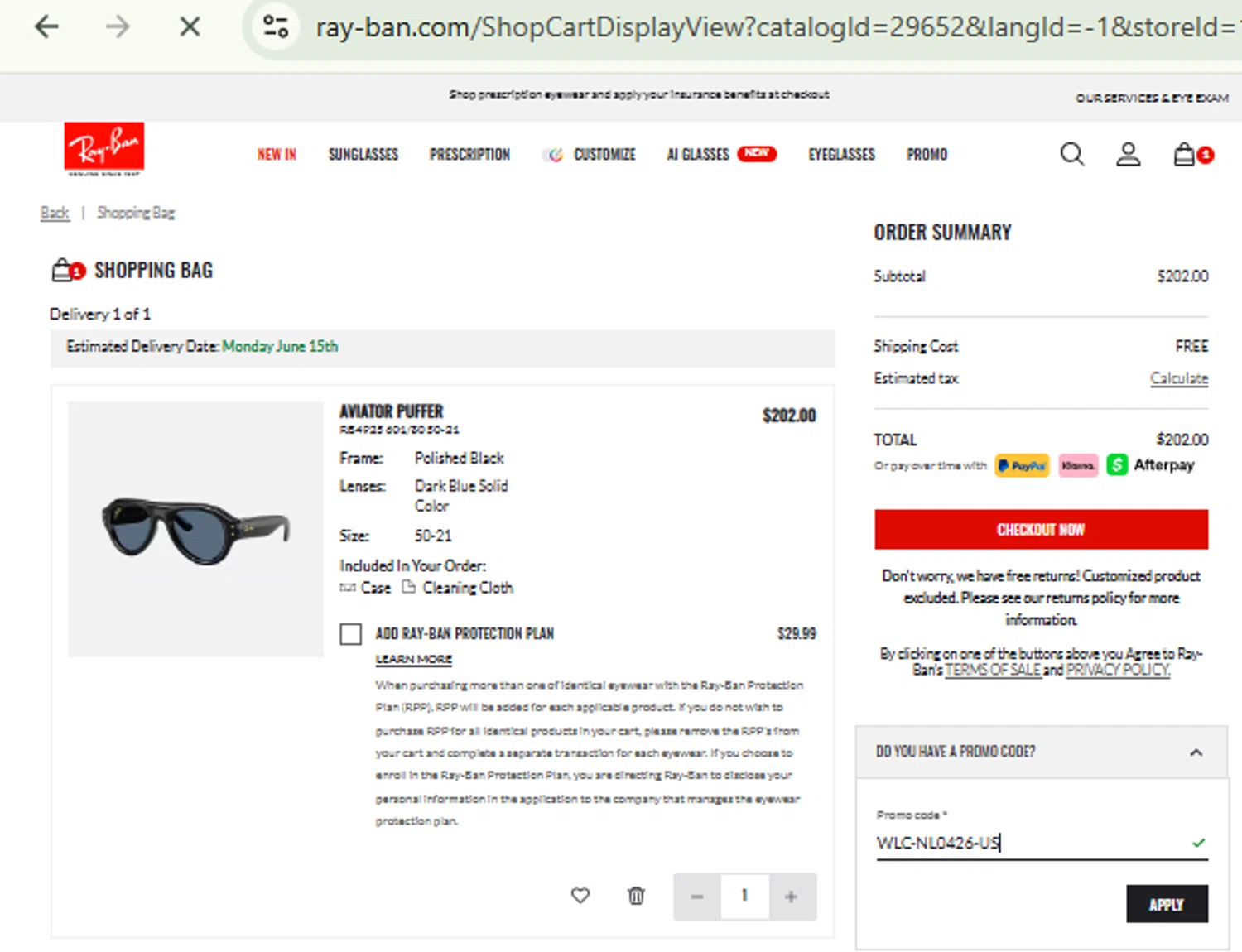Screen dimensions: 1242x952
Task: Open the Promo menu
Action: click(x=927, y=155)
